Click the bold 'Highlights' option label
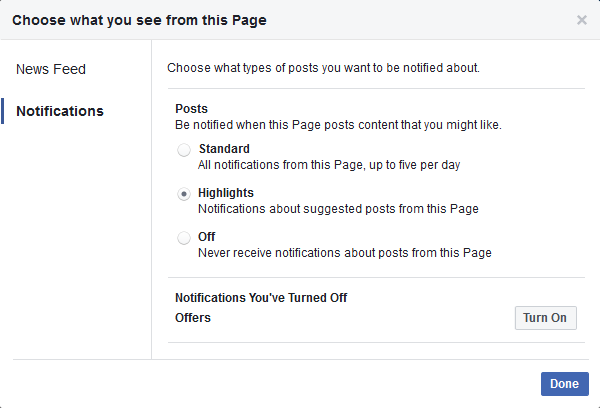Viewport: 600px width, 408px height. pos(226,193)
